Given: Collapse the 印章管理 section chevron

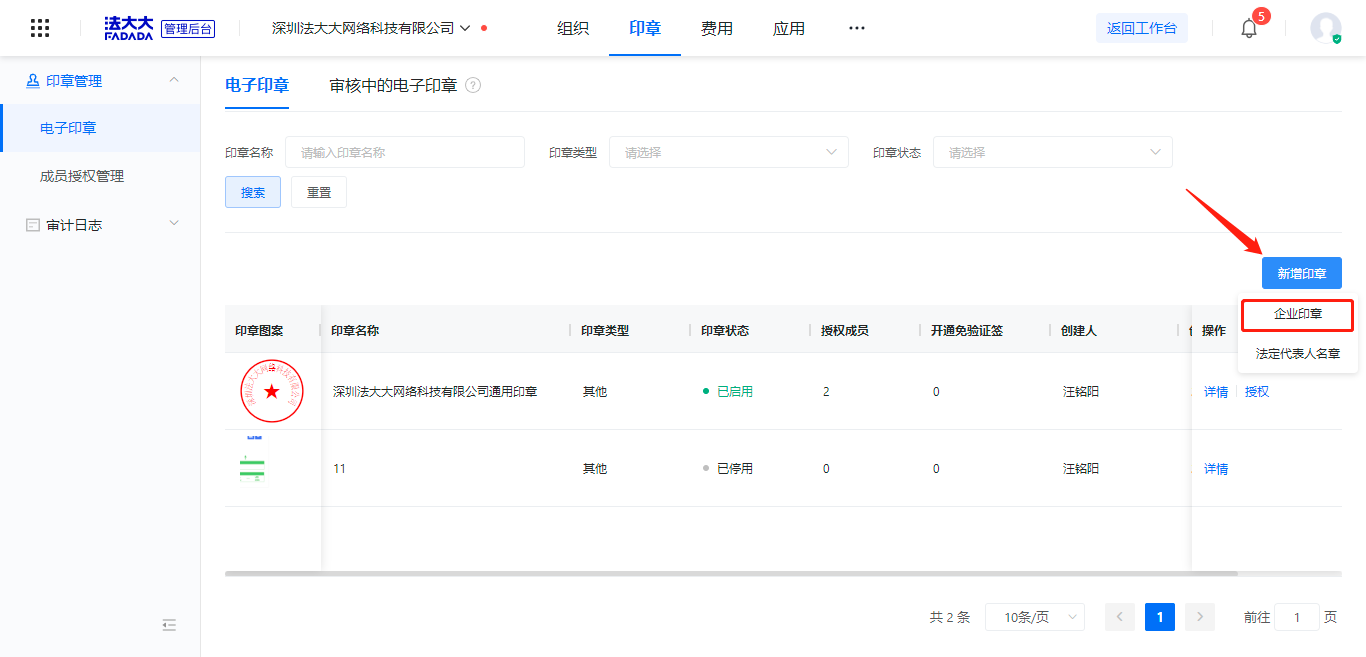Looking at the screenshot, I should tap(174, 80).
